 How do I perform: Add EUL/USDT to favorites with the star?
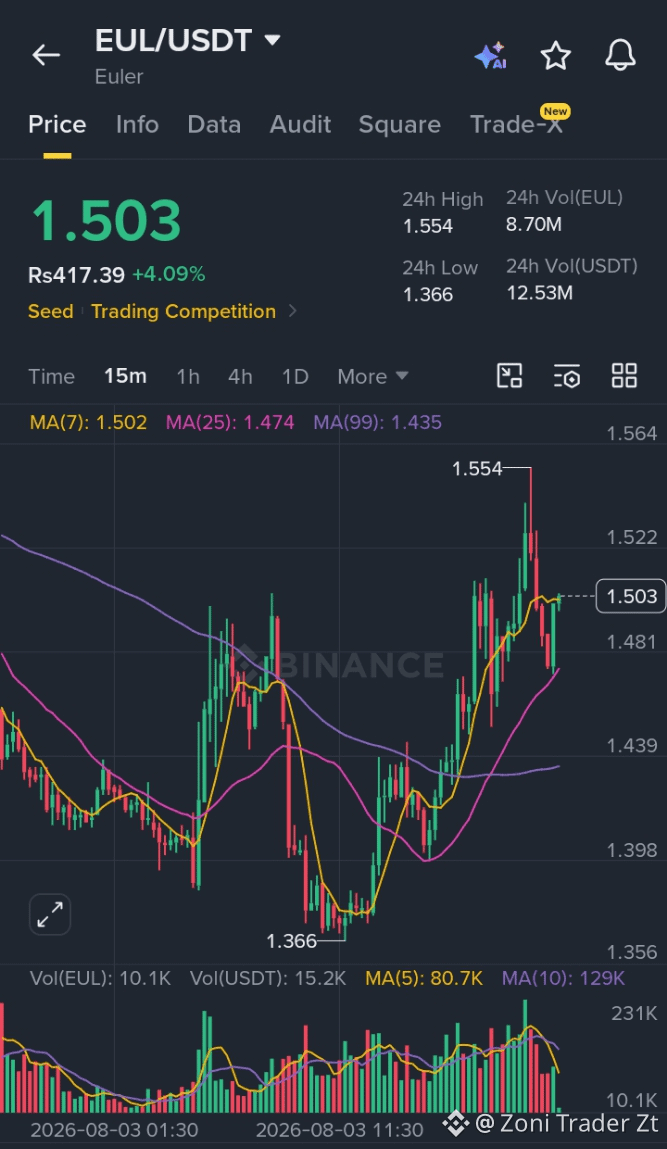coord(556,56)
